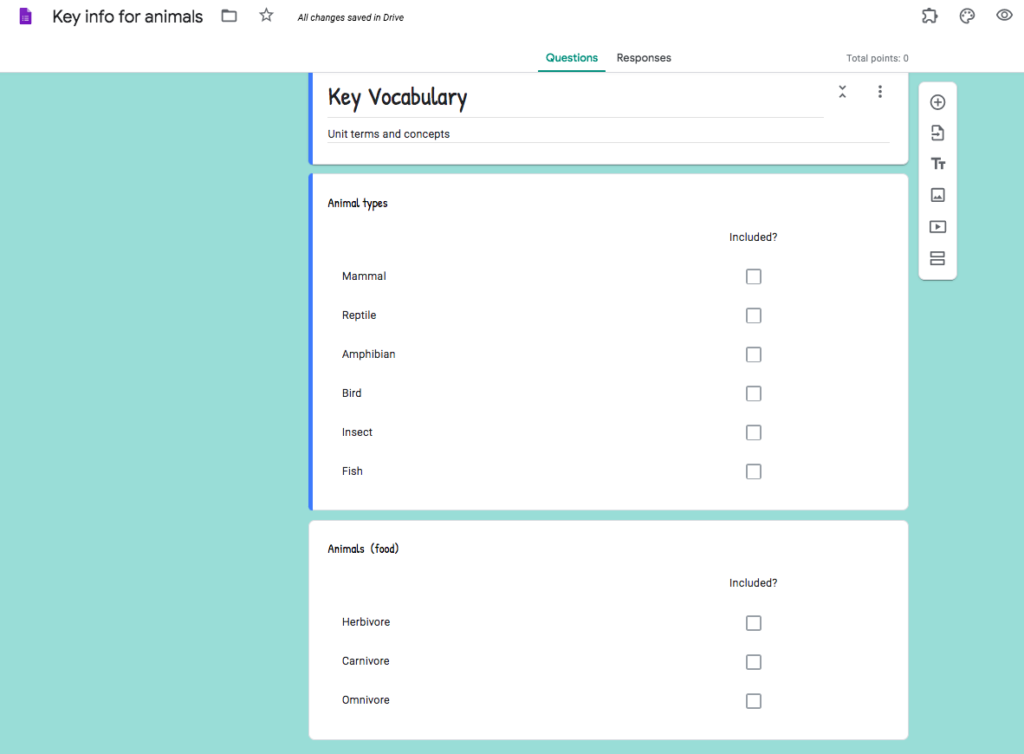The image size is (1024, 754).
Task: Tick the Amphibian checkbox
Action: pos(753,355)
